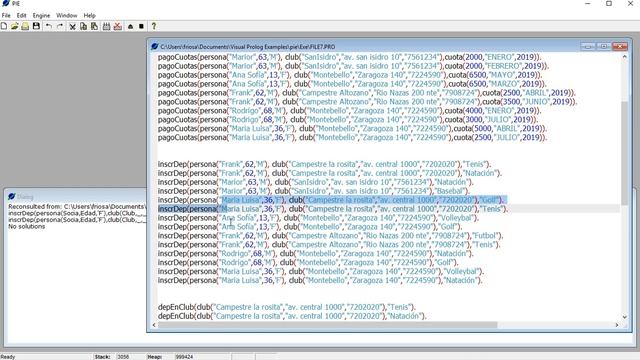The height and width of the screenshot is (360, 640).
Task: Click the depEnClub la rosita "Natación" line
Action: click(x=292, y=316)
